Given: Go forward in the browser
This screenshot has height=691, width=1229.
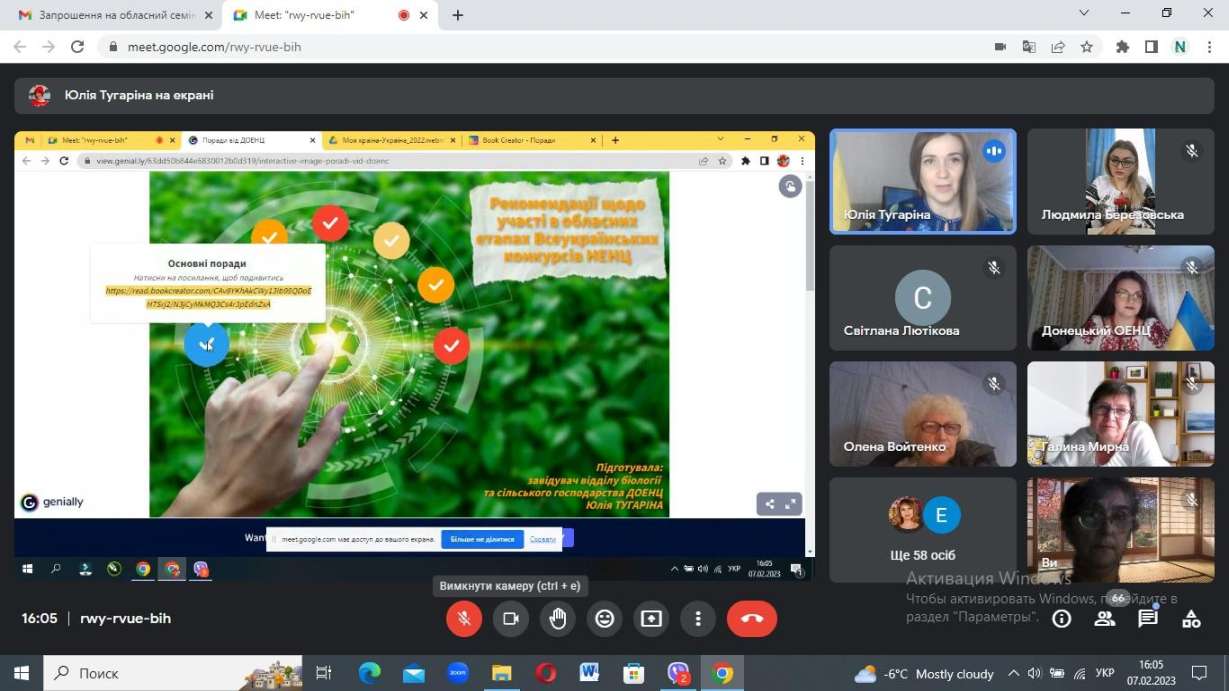Looking at the screenshot, I should point(48,47).
